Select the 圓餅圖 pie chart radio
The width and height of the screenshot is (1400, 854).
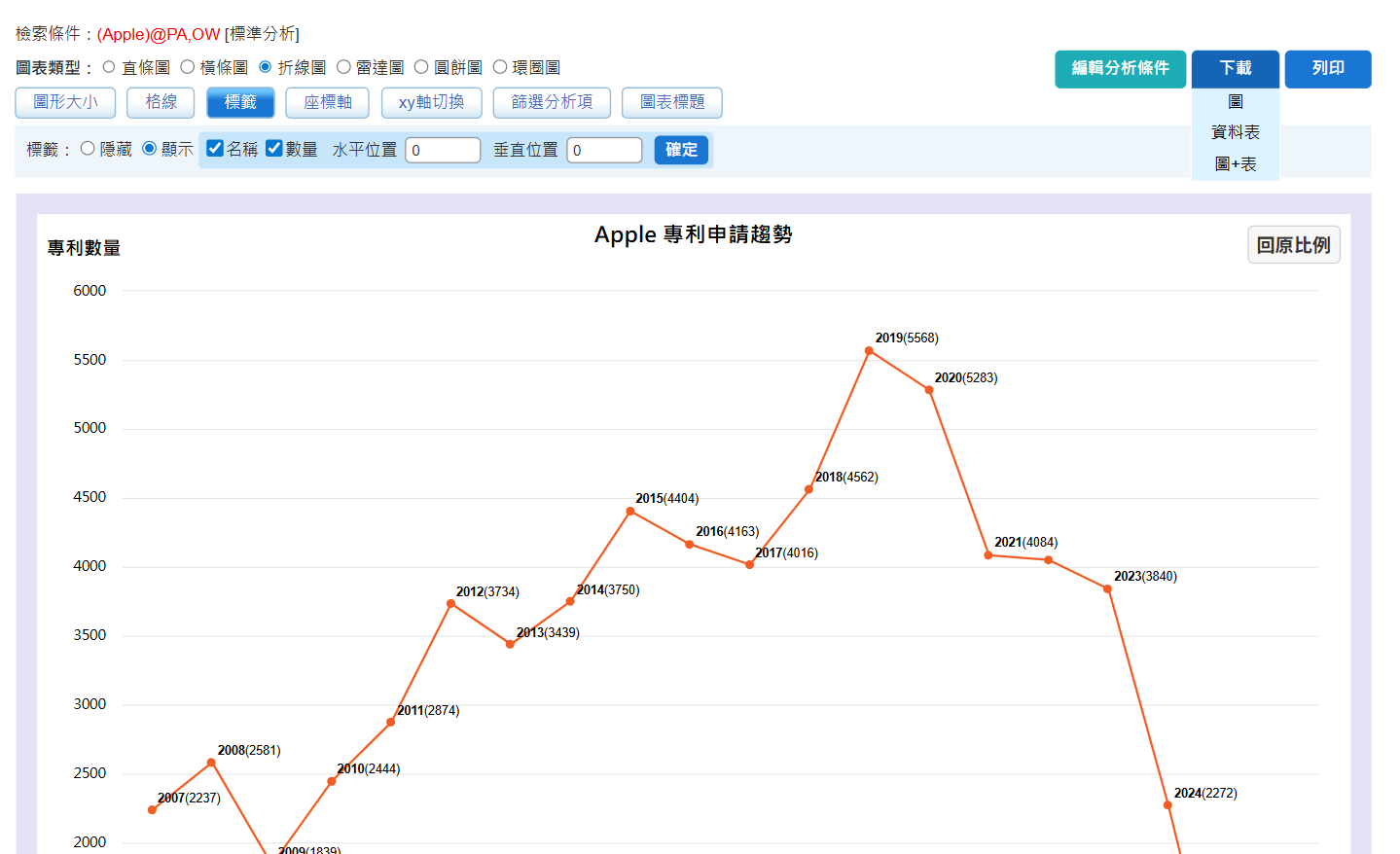[x=421, y=67]
